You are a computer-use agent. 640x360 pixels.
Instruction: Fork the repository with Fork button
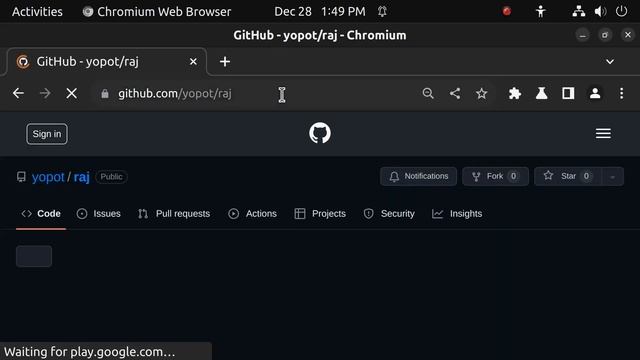[x=496, y=176]
